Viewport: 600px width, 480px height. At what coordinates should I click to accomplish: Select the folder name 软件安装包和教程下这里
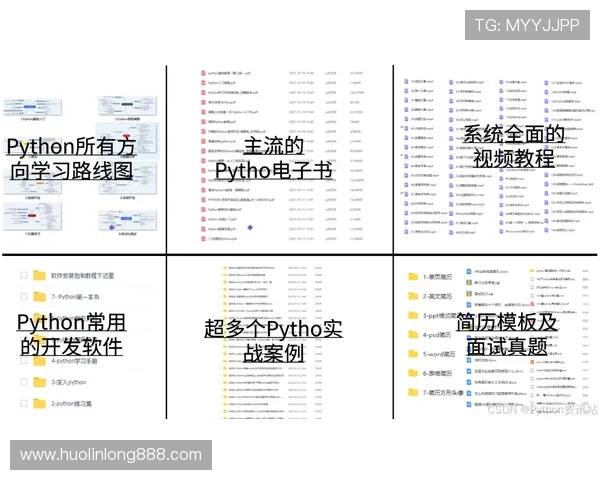point(83,276)
